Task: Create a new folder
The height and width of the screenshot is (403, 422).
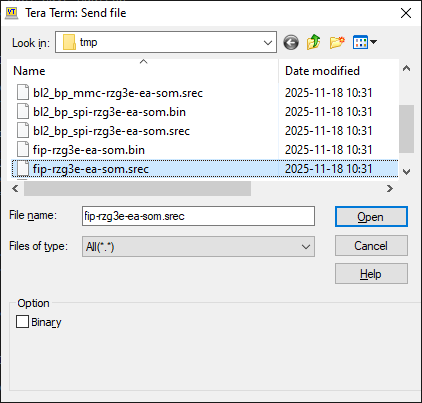Action: 337,43
